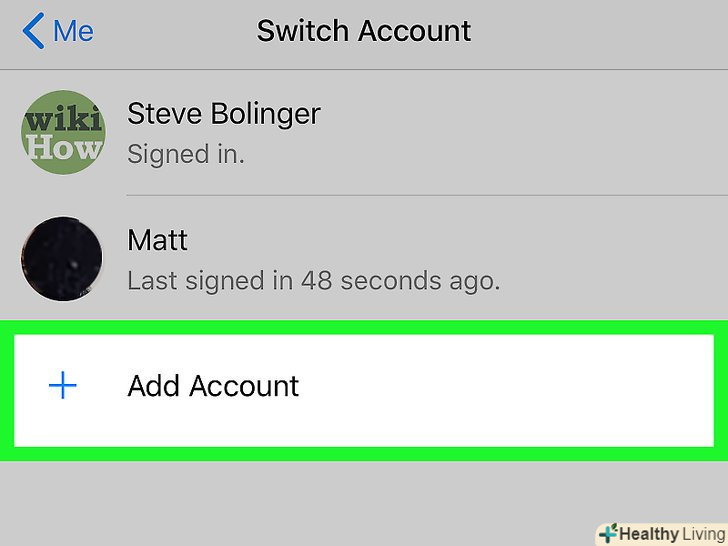Tap empty space right of Add Account label
The width and height of the screenshot is (728, 546).
coord(500,386)
